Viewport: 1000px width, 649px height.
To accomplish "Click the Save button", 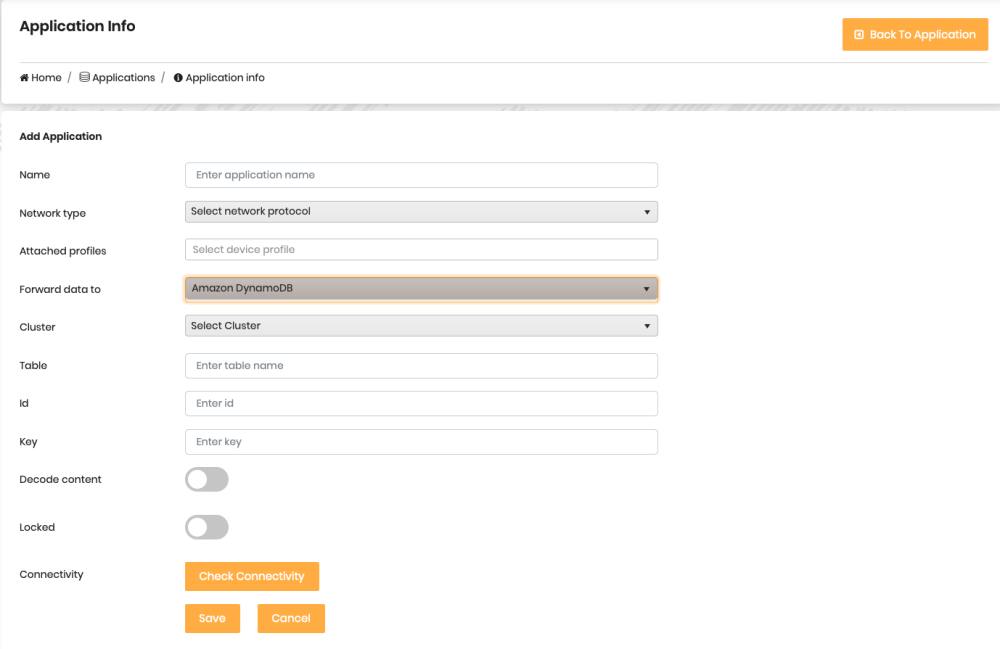I will [x=212, y=618].
